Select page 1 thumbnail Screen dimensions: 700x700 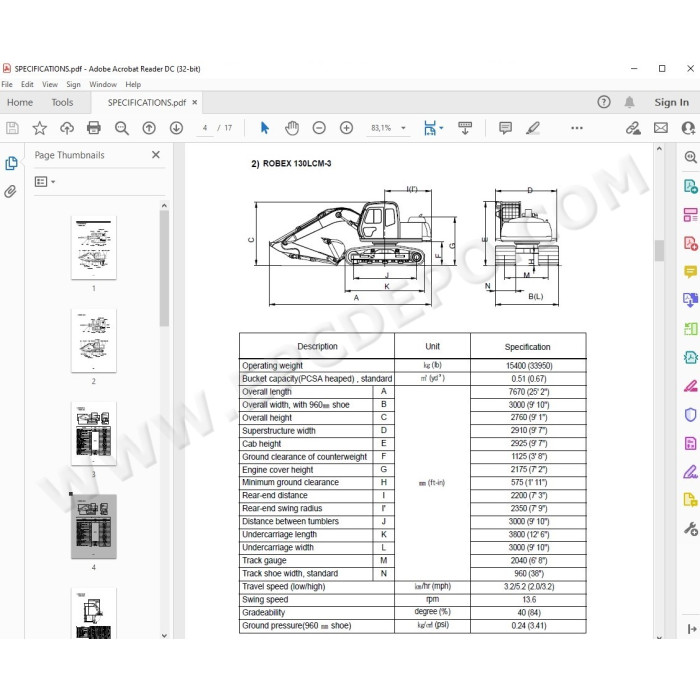click(94, 248)
